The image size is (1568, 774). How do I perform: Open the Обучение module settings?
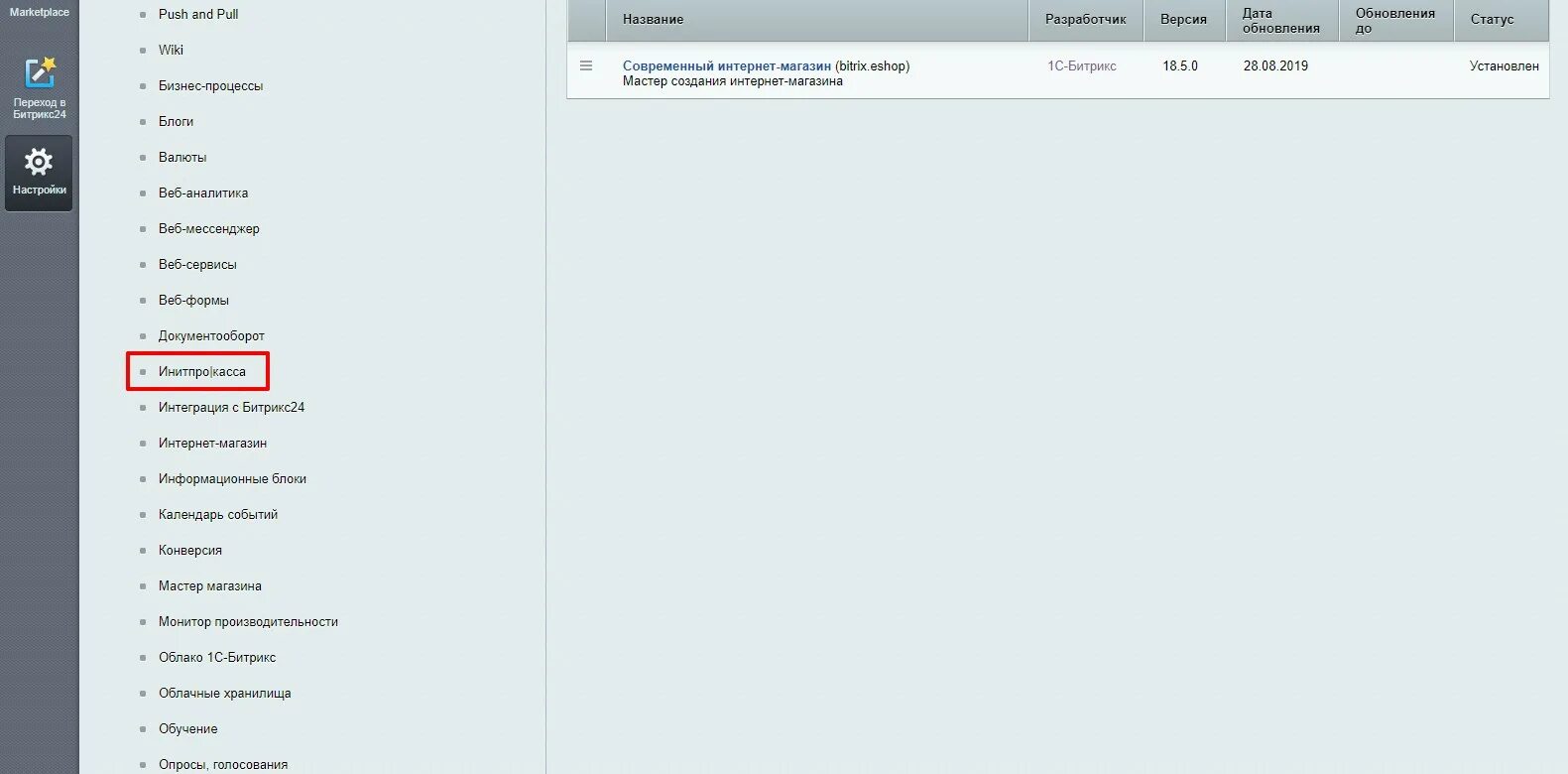click(187, 728)
